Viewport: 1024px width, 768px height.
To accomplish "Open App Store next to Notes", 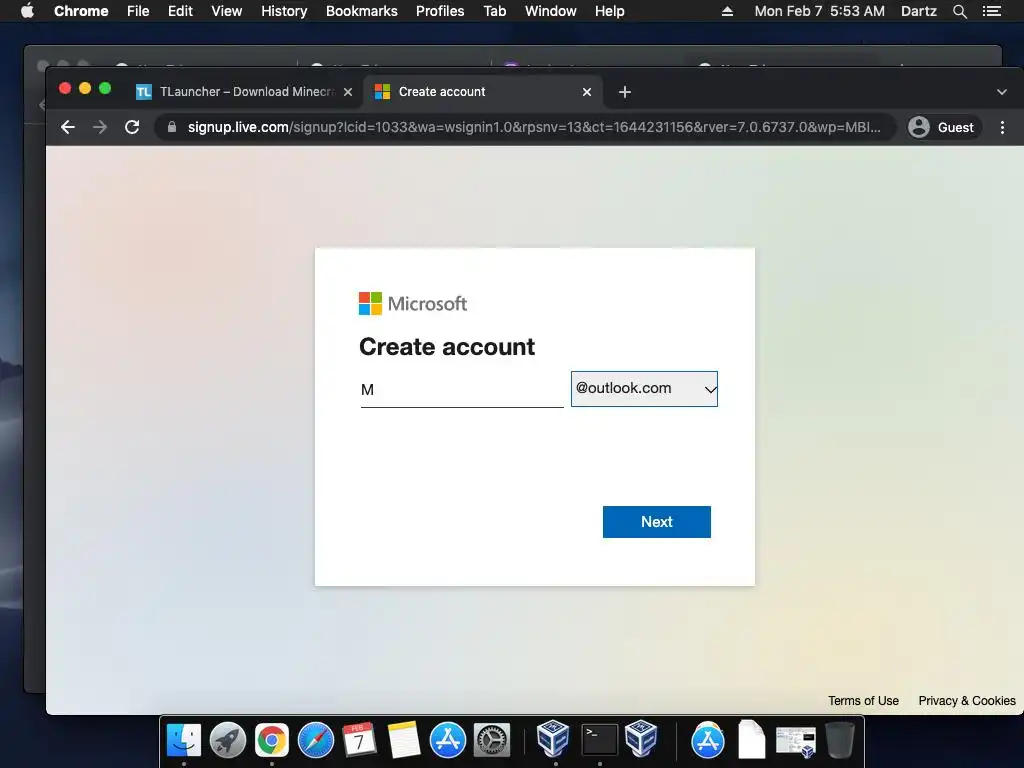I will coord(447,740).
